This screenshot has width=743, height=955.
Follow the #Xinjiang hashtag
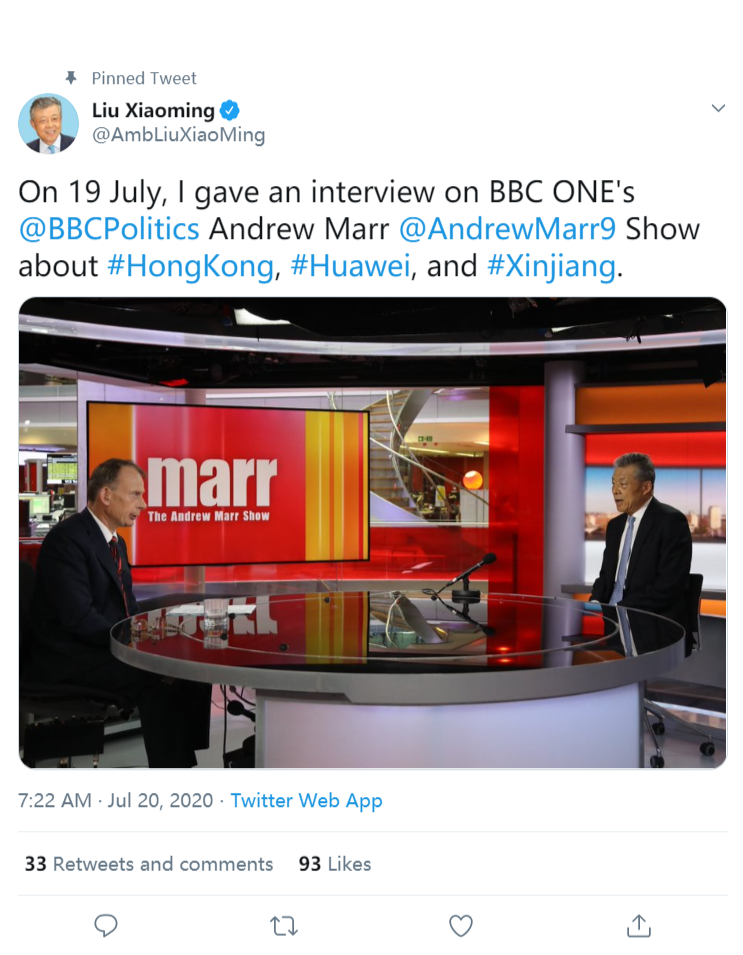pos(551,266)
